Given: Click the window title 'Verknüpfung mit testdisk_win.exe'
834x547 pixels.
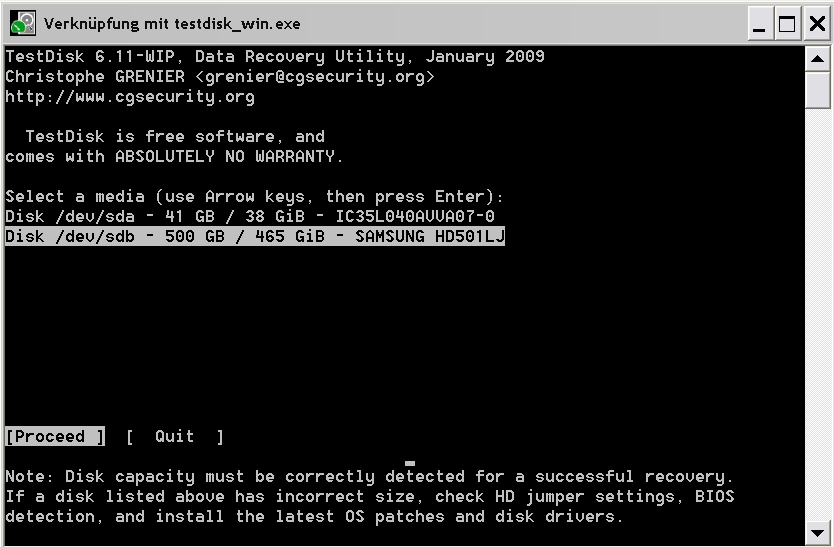Looking at the screenshot, I should 172,24.
